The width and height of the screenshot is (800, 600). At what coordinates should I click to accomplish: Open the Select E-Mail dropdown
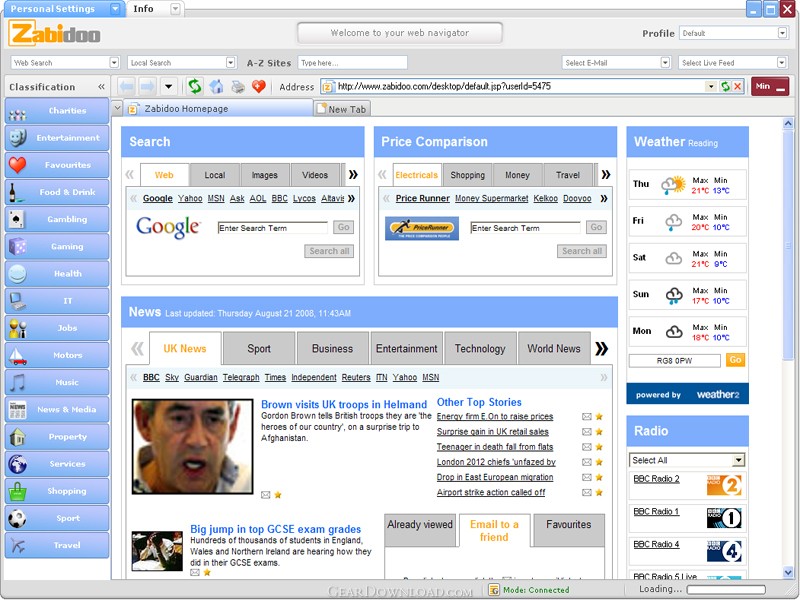665,62
